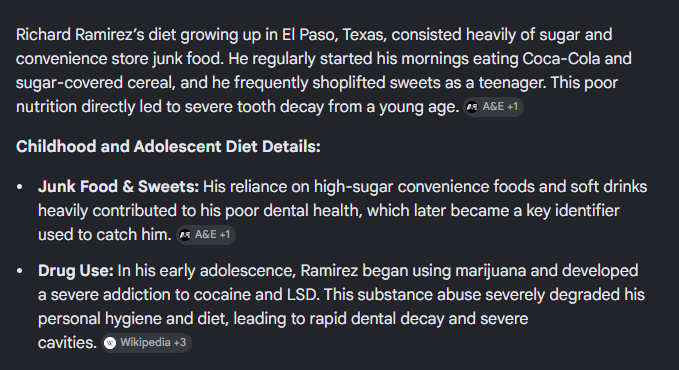Screen dimensions: 679x370
Task: Click the Wikipedia globe icon after "cavities."
Action: click(x=110, y=343)
